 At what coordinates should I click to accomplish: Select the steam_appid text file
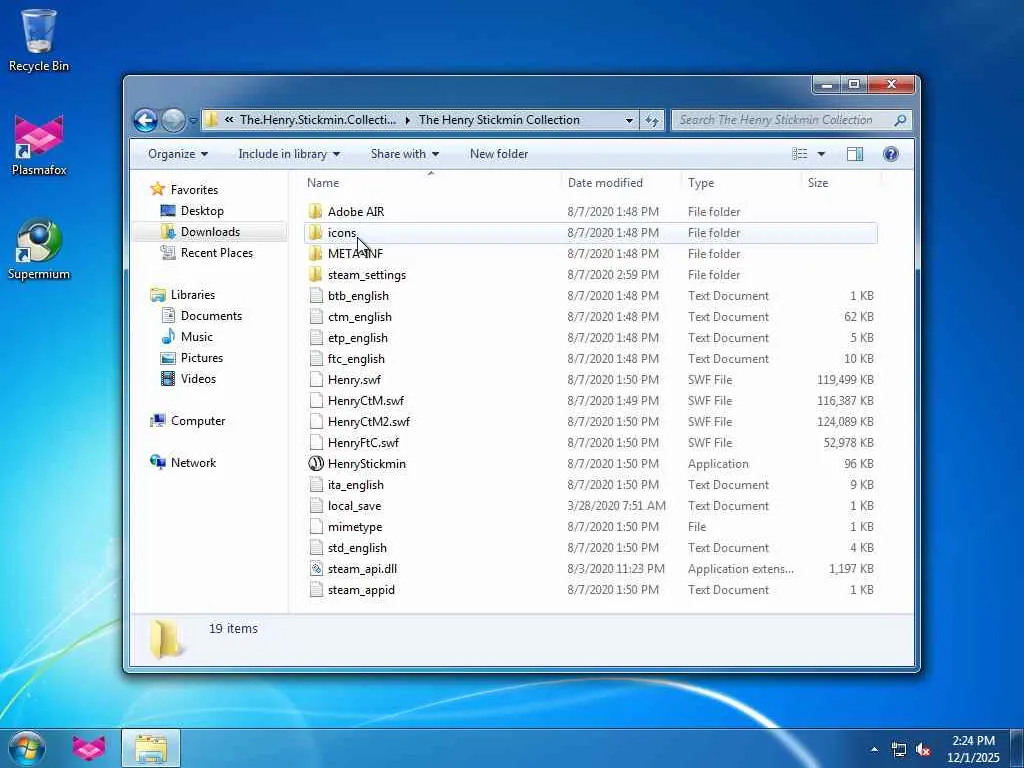590,590
